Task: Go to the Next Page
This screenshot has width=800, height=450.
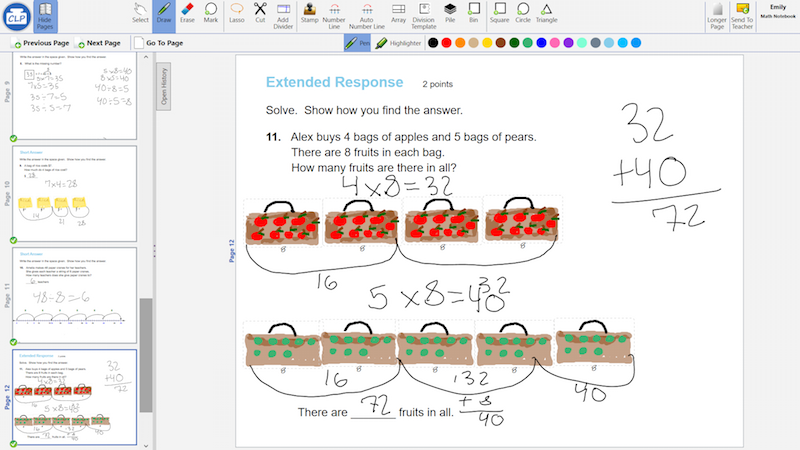Action: click(x=98, y=43)
